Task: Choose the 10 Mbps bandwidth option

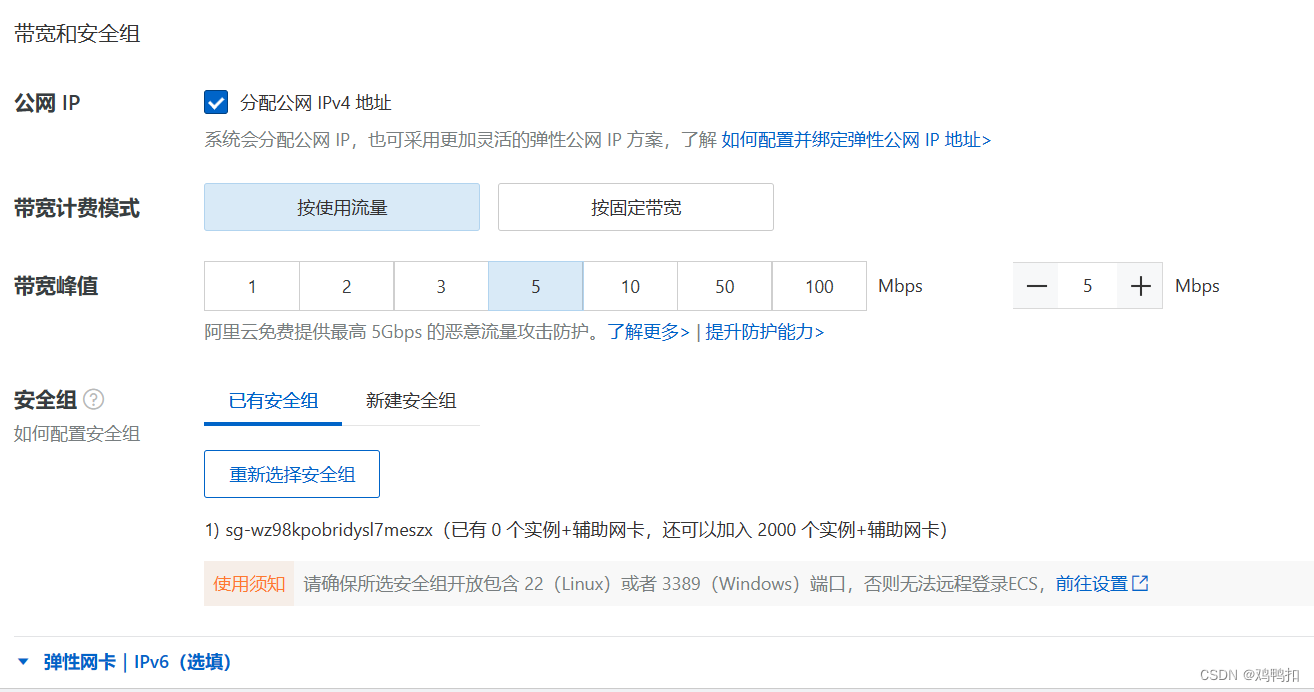Action: [x=630, y=286]
